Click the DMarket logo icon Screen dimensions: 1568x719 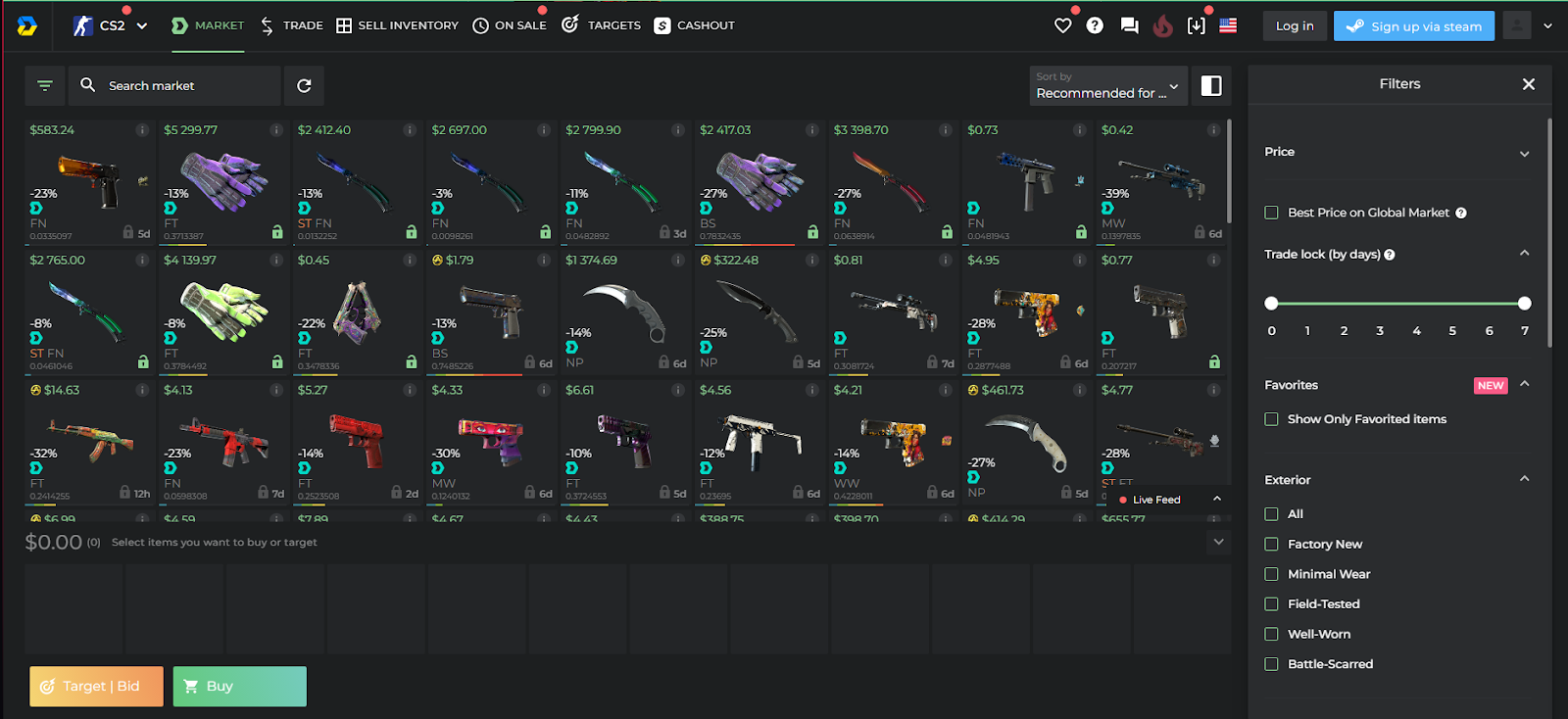[27, 25]
